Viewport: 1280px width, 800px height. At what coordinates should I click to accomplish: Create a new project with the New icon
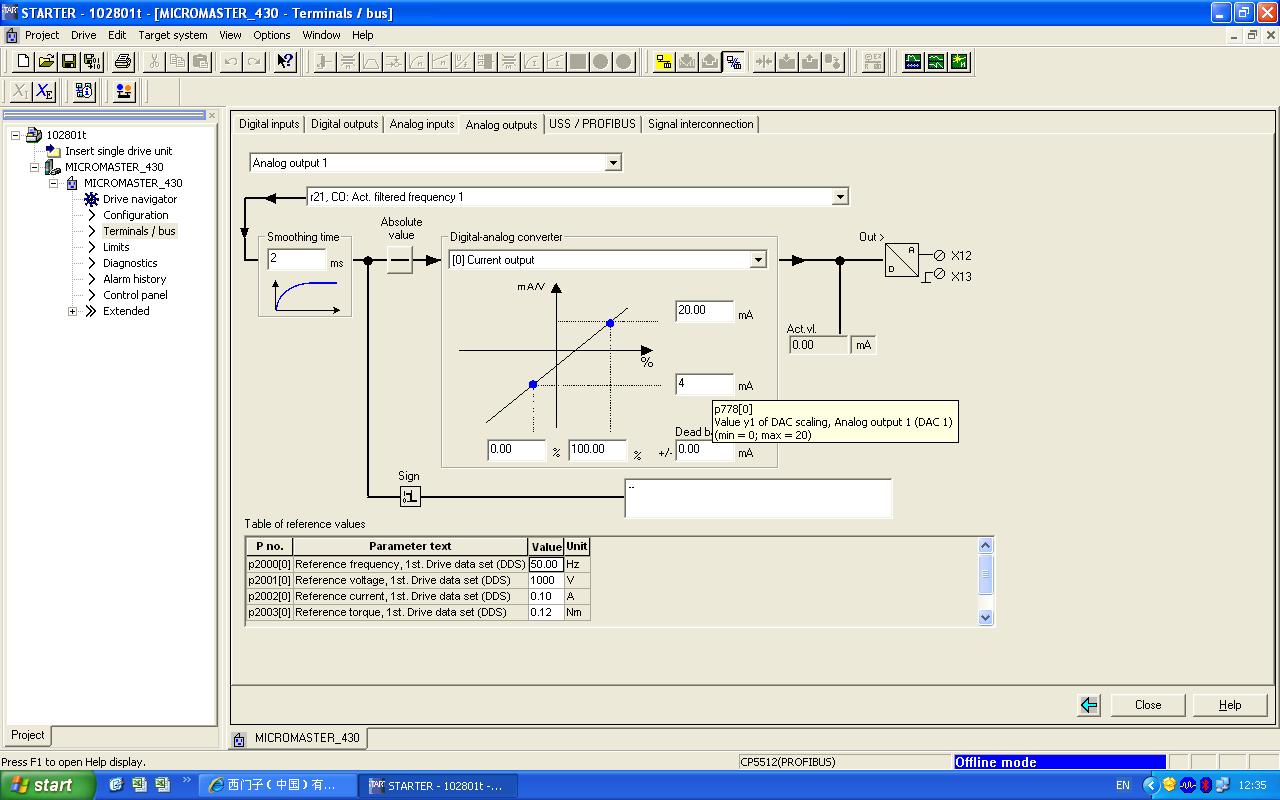coord(24,62)
